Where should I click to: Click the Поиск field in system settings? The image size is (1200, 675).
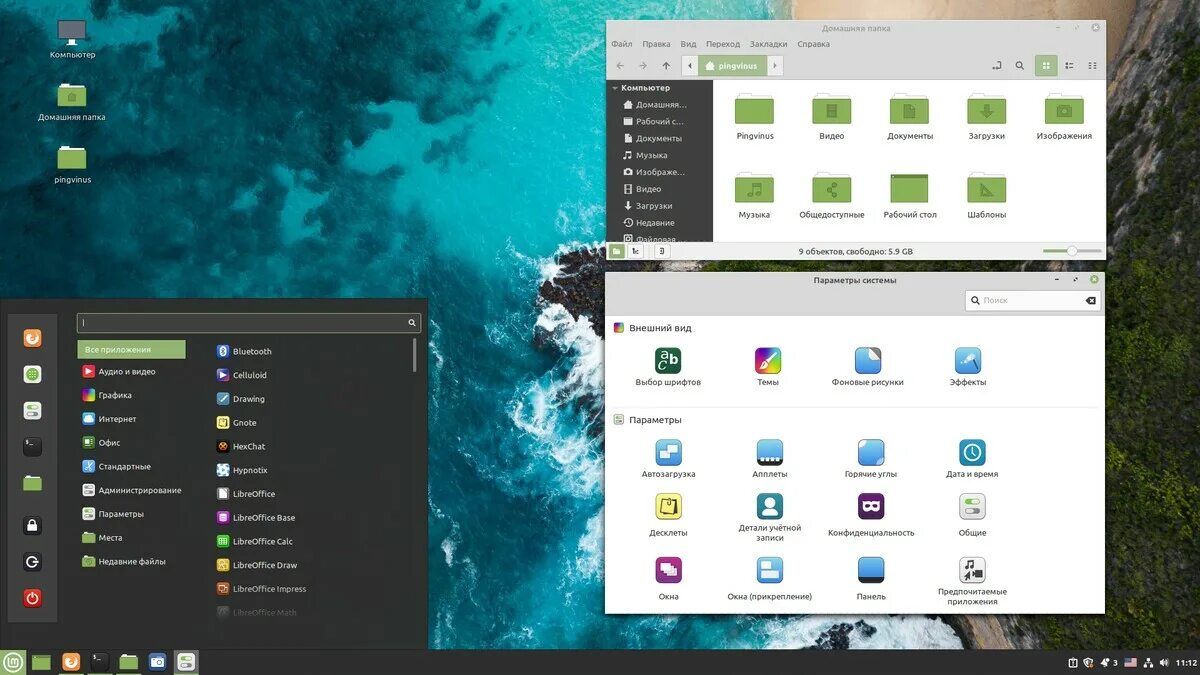click(1033, 300)
